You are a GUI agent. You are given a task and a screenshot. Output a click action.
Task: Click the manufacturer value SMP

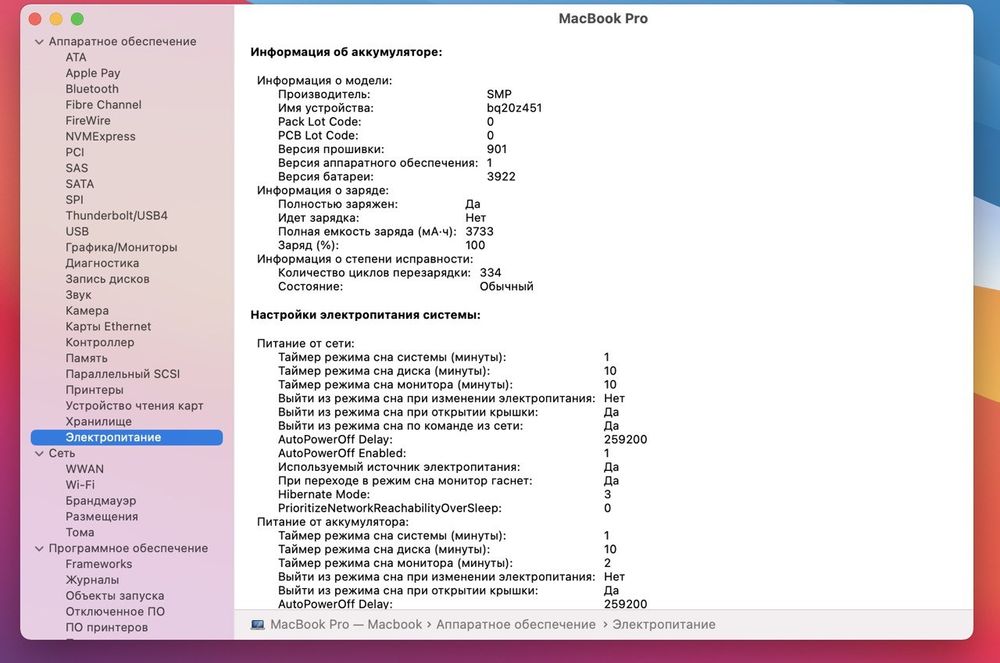[499, 95]
